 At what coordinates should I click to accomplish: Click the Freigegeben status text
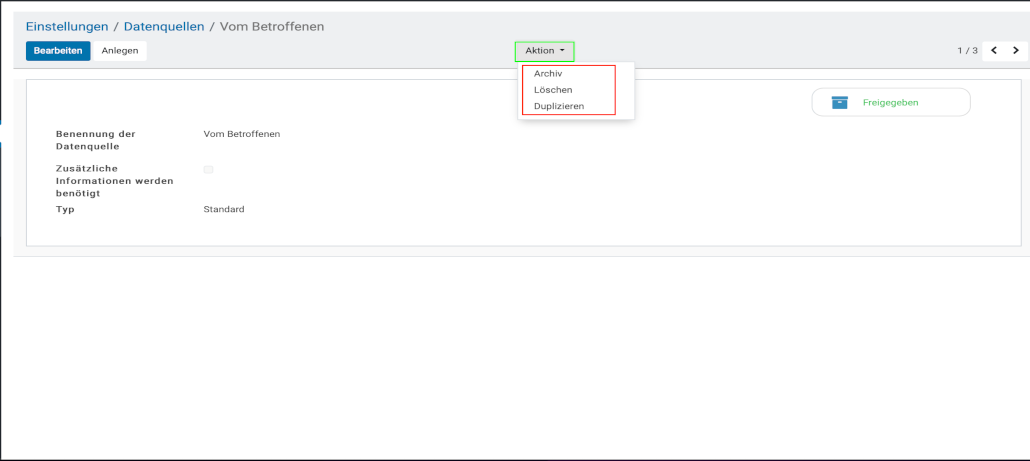(x=890, y=102)
